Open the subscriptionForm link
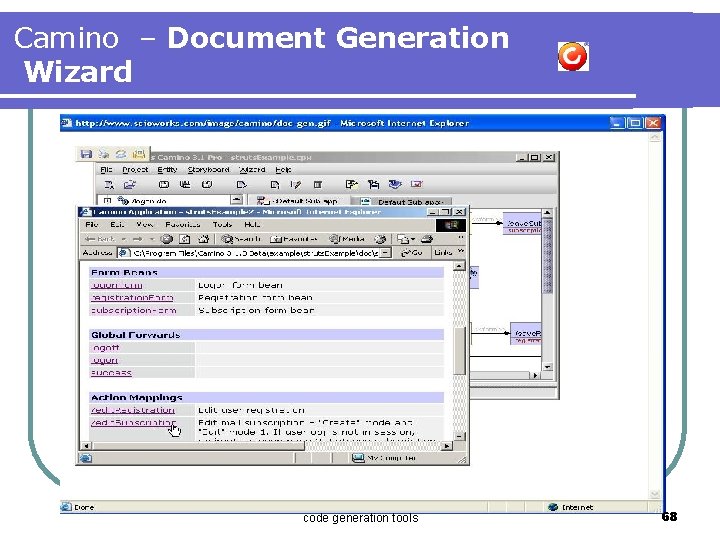The height and width of the screenshot is (540, 720). (134, 310)
